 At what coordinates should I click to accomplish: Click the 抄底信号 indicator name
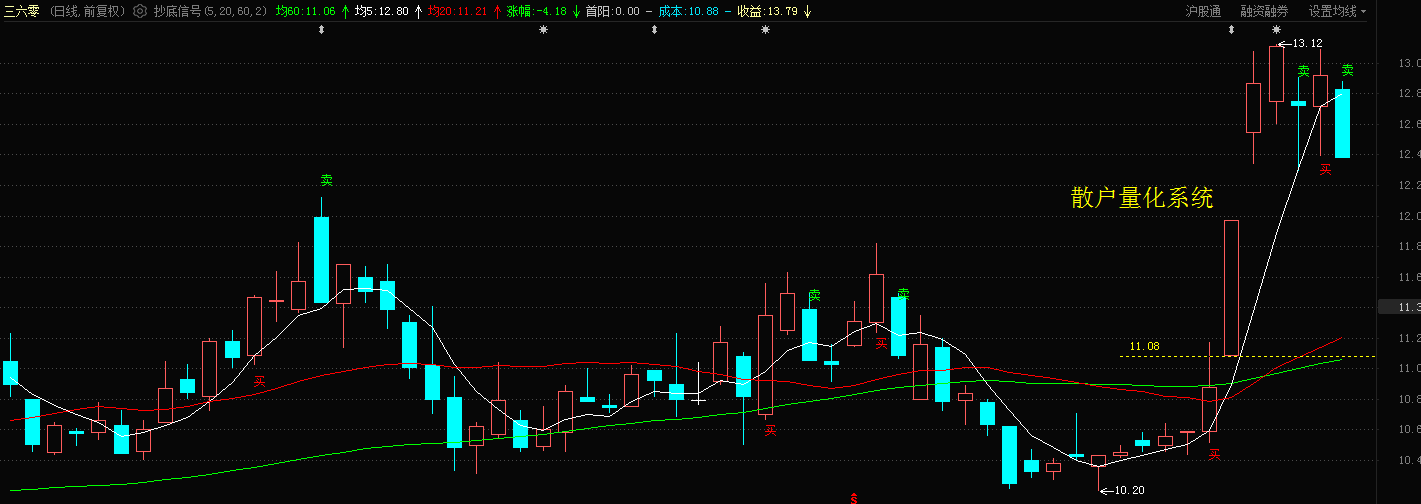point(177,12)
